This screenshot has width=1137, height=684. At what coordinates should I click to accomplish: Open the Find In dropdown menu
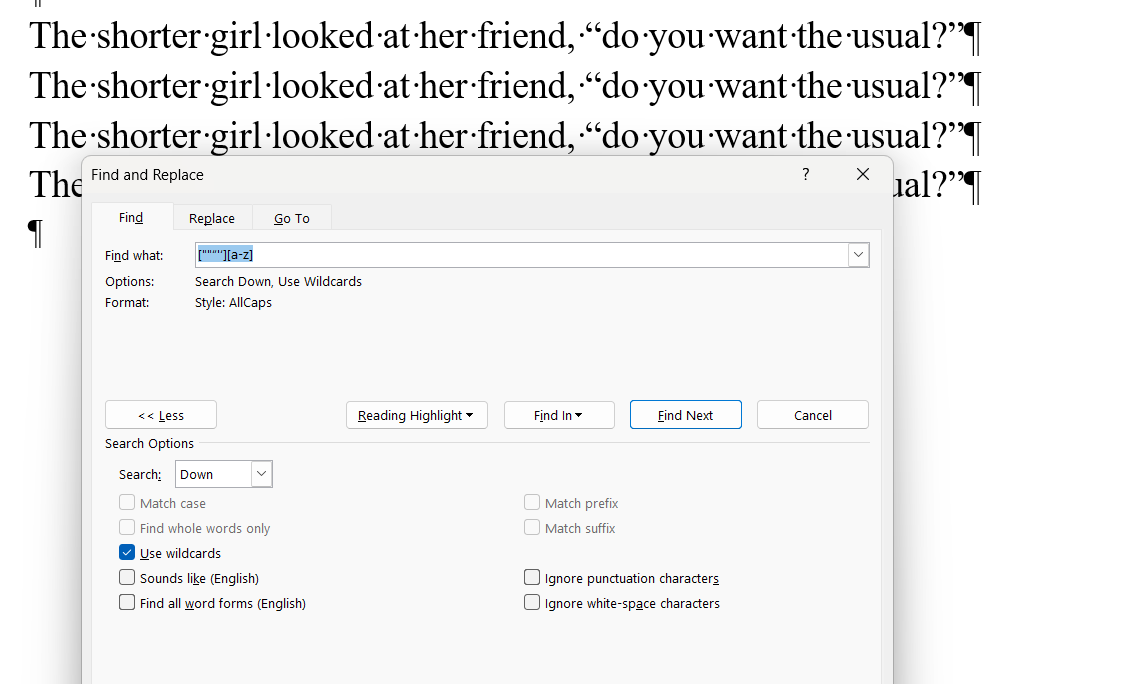click(x=559, y=415)
